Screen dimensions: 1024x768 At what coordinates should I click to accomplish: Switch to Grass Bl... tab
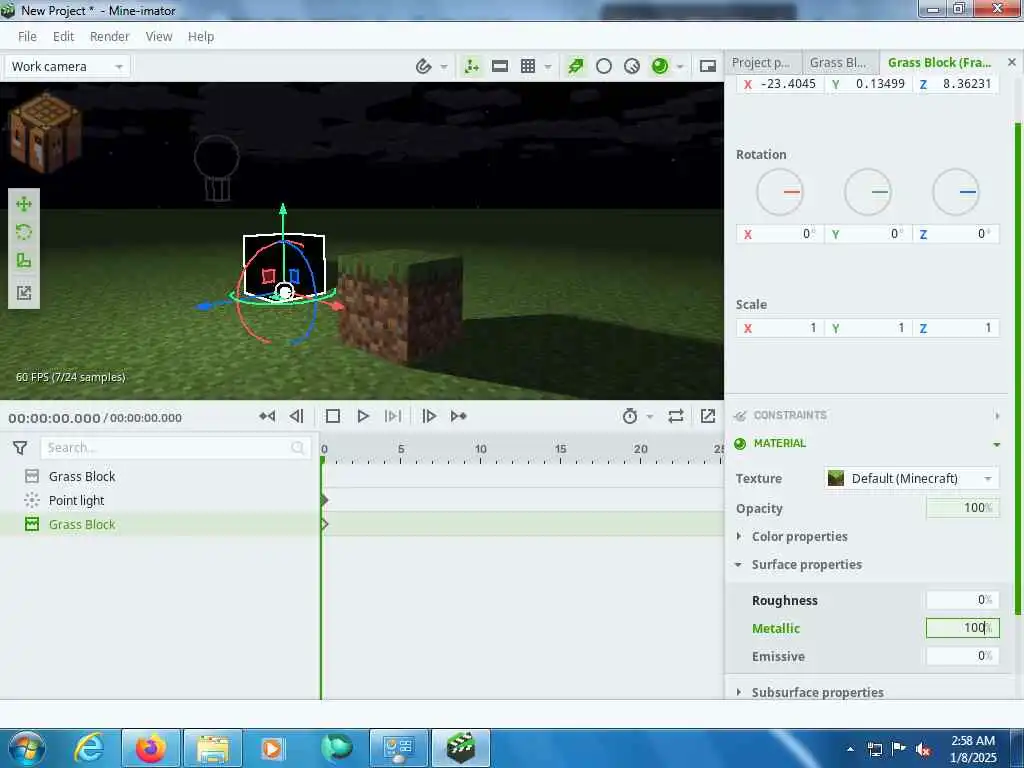tap(838, 63)
